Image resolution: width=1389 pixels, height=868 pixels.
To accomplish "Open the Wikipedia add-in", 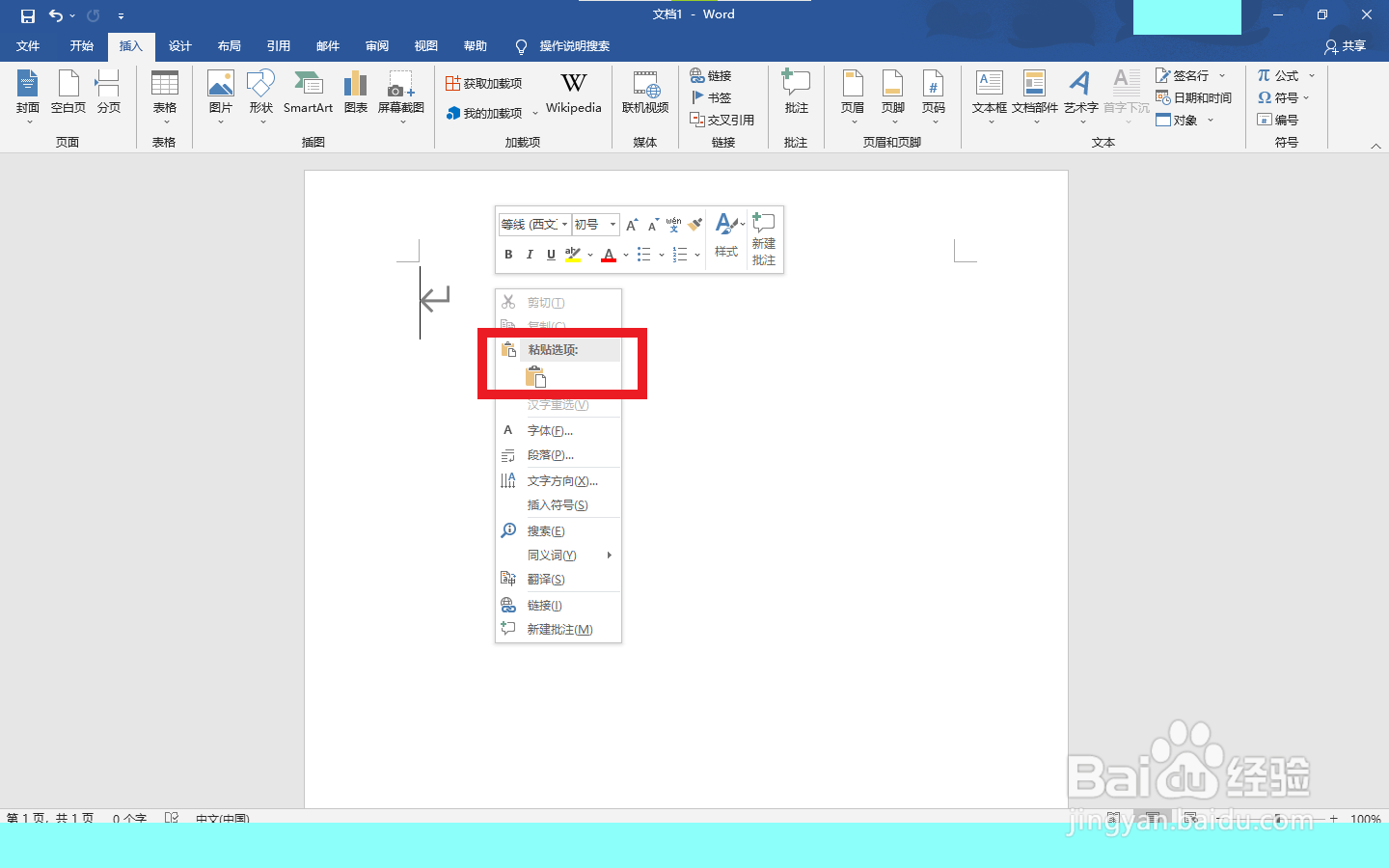I will coord(573,94).
